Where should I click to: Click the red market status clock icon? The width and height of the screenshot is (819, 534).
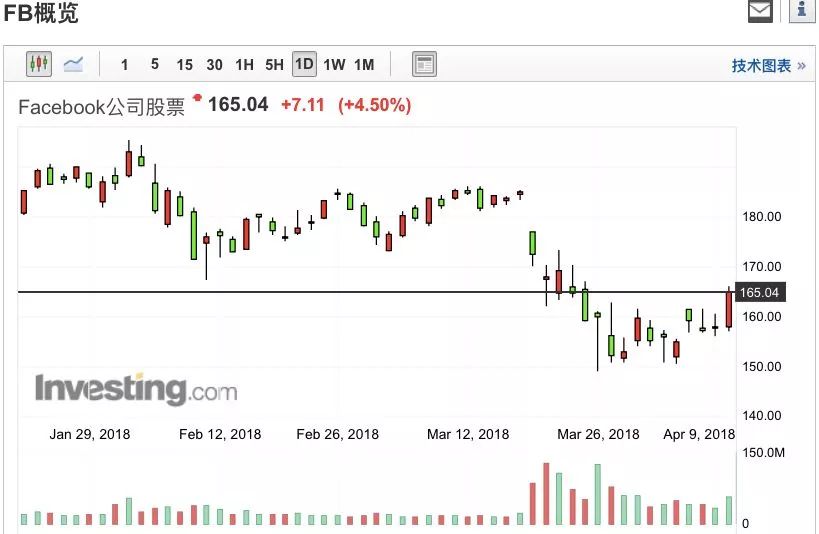tap(198, 98)
